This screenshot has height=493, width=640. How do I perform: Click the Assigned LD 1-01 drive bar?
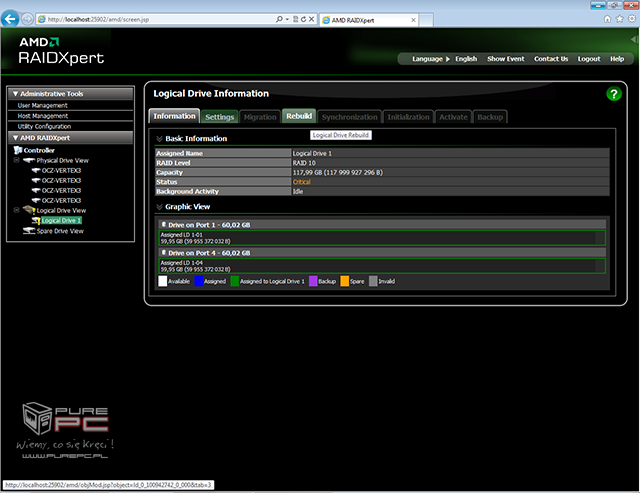click(382, 238)
